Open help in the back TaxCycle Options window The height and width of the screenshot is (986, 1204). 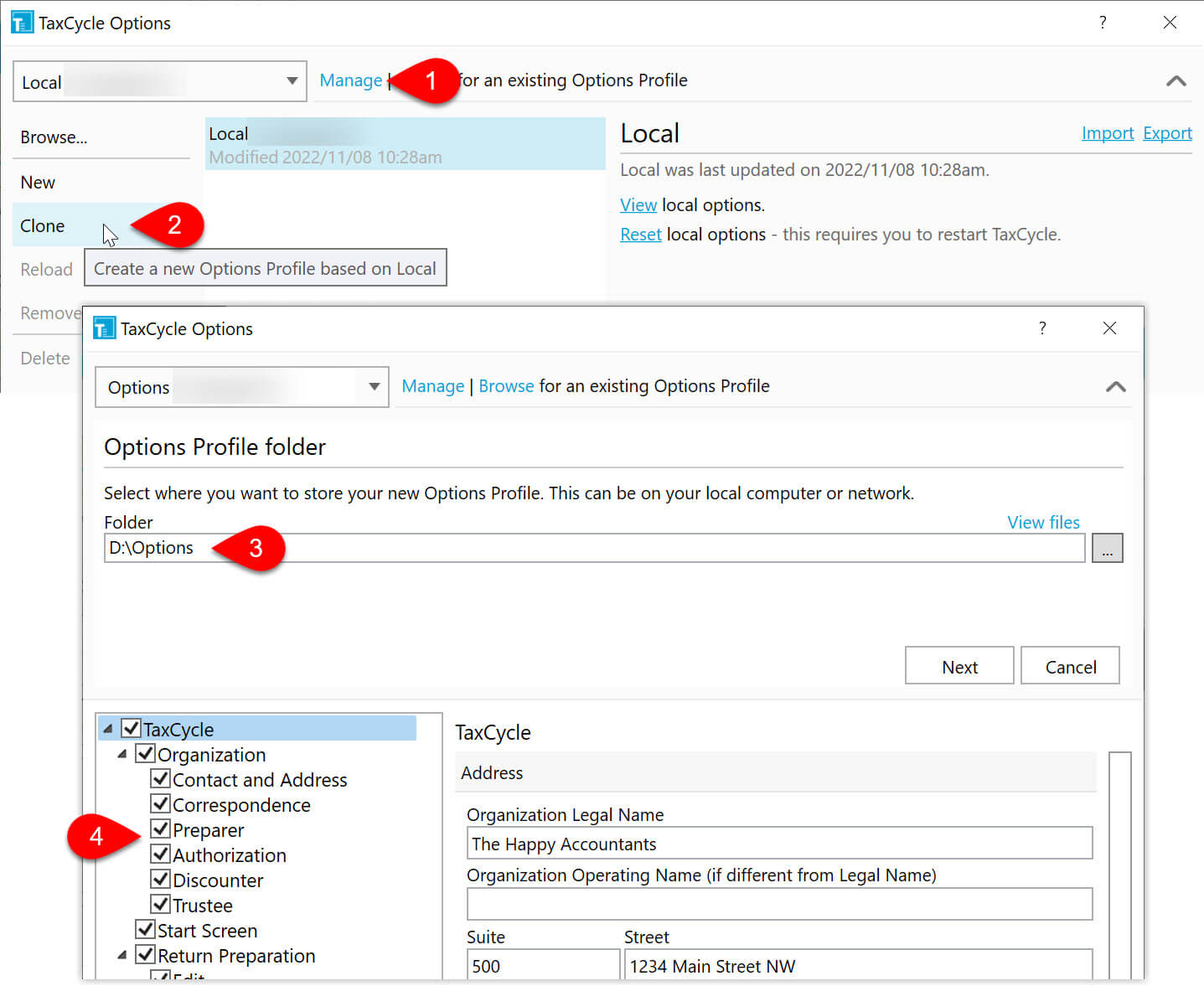pyautogui.click(x=1103, y=23)
